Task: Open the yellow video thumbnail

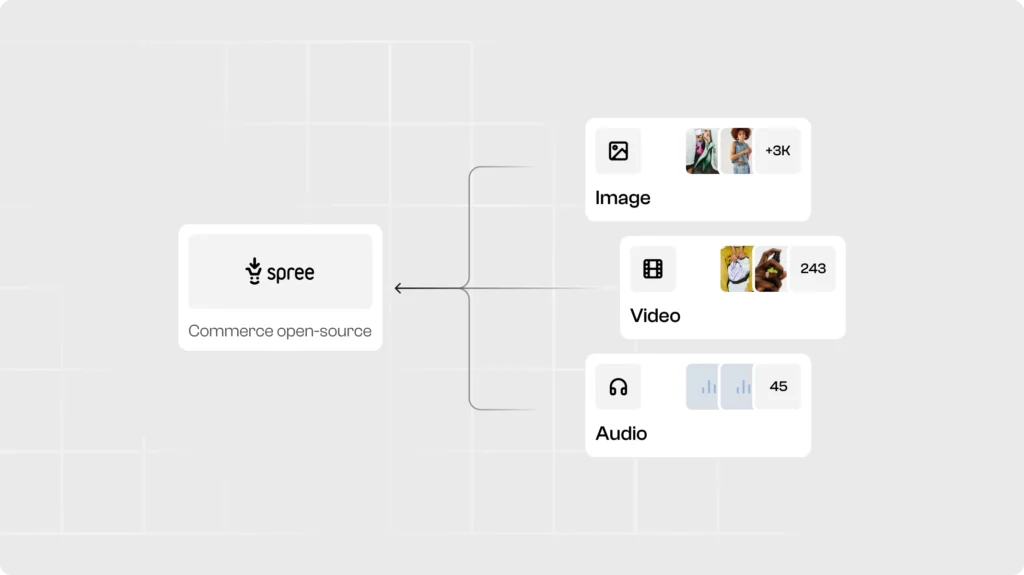Action: point(736,269)
